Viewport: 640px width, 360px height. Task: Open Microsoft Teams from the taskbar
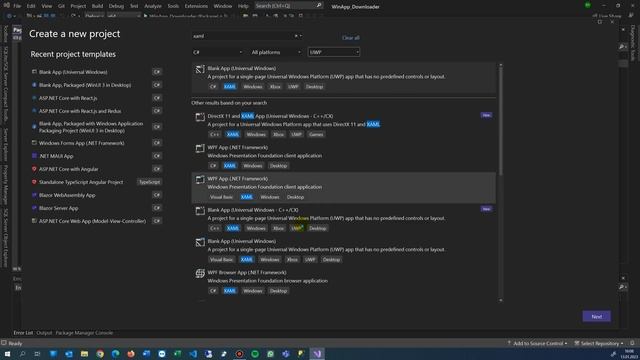(286, 353)
